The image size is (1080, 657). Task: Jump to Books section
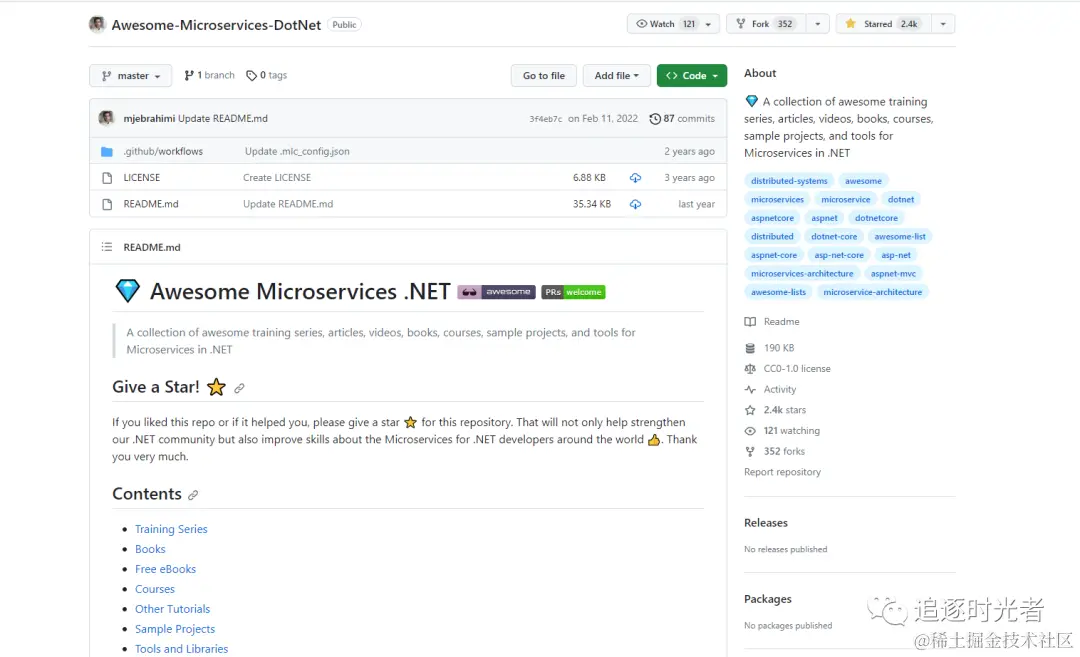[x=150, y=549]
